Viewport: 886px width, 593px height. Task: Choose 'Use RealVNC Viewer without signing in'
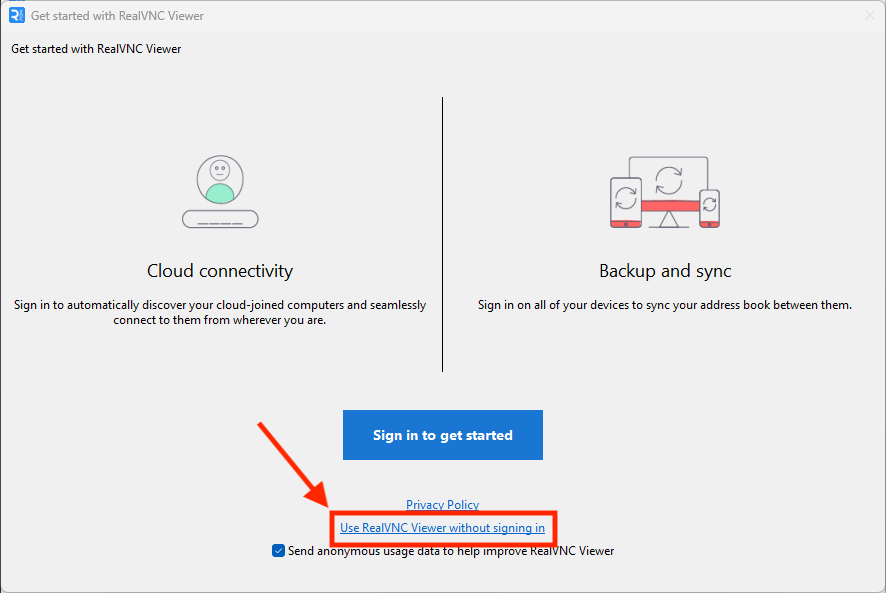pyautogui.click(x=442, y=528)
